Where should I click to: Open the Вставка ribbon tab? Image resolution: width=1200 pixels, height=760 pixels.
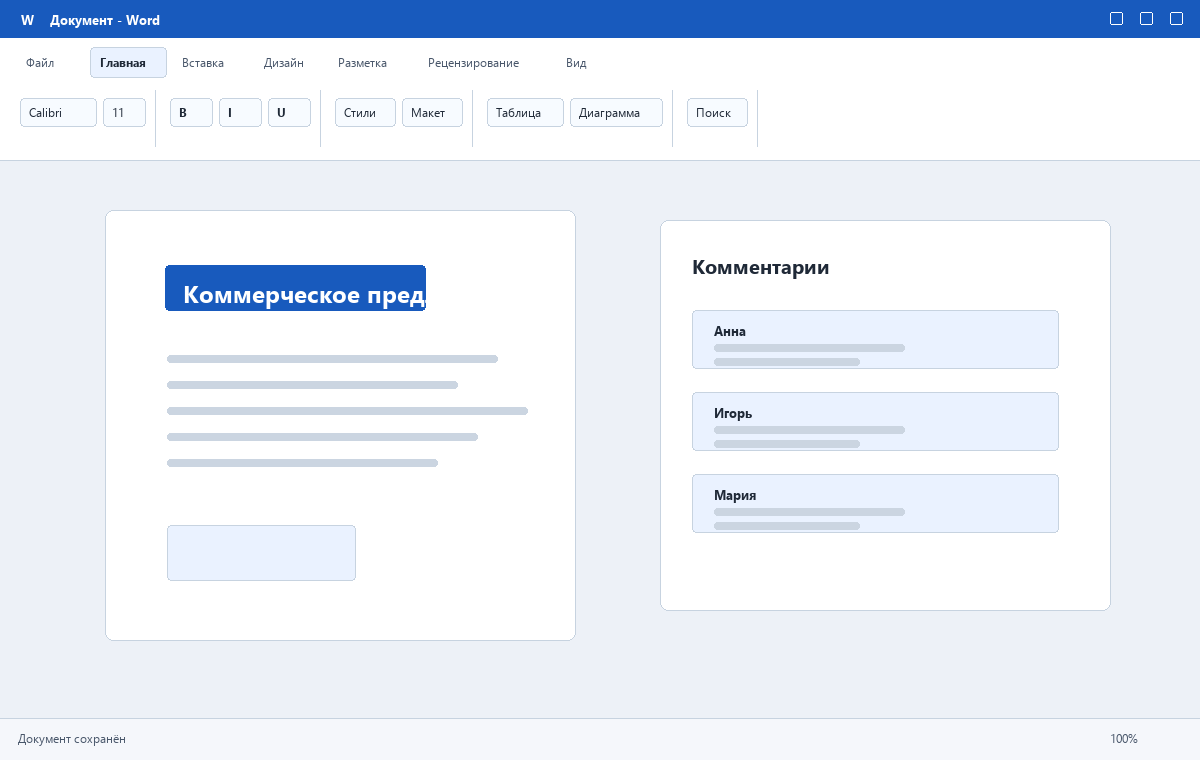pos(203,63)
